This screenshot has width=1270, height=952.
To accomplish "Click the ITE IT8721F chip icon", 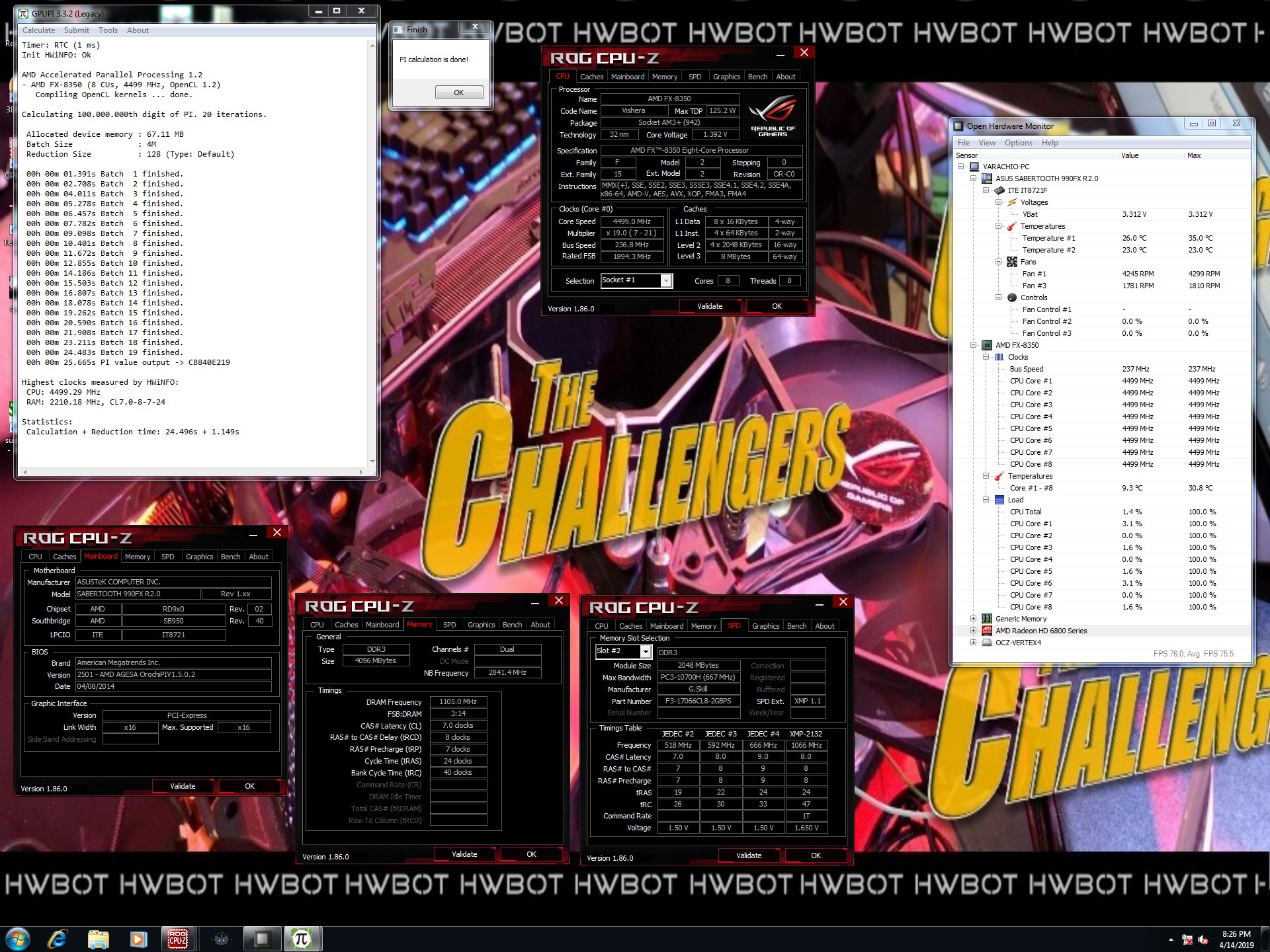I will tap(999, 190).
